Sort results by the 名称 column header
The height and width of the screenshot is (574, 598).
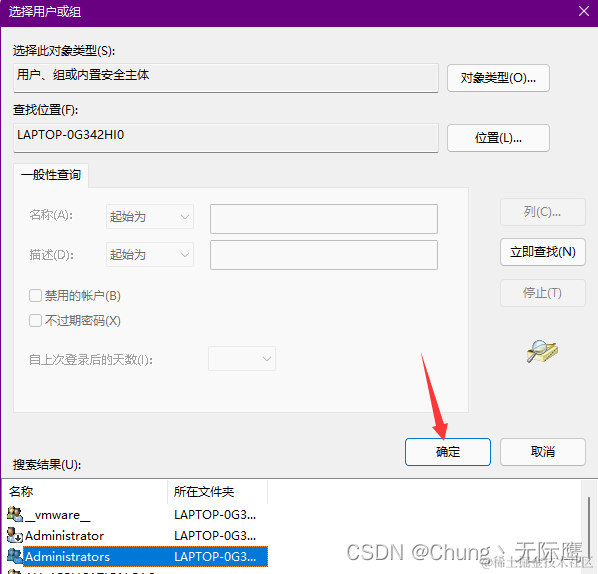point(85,492)
